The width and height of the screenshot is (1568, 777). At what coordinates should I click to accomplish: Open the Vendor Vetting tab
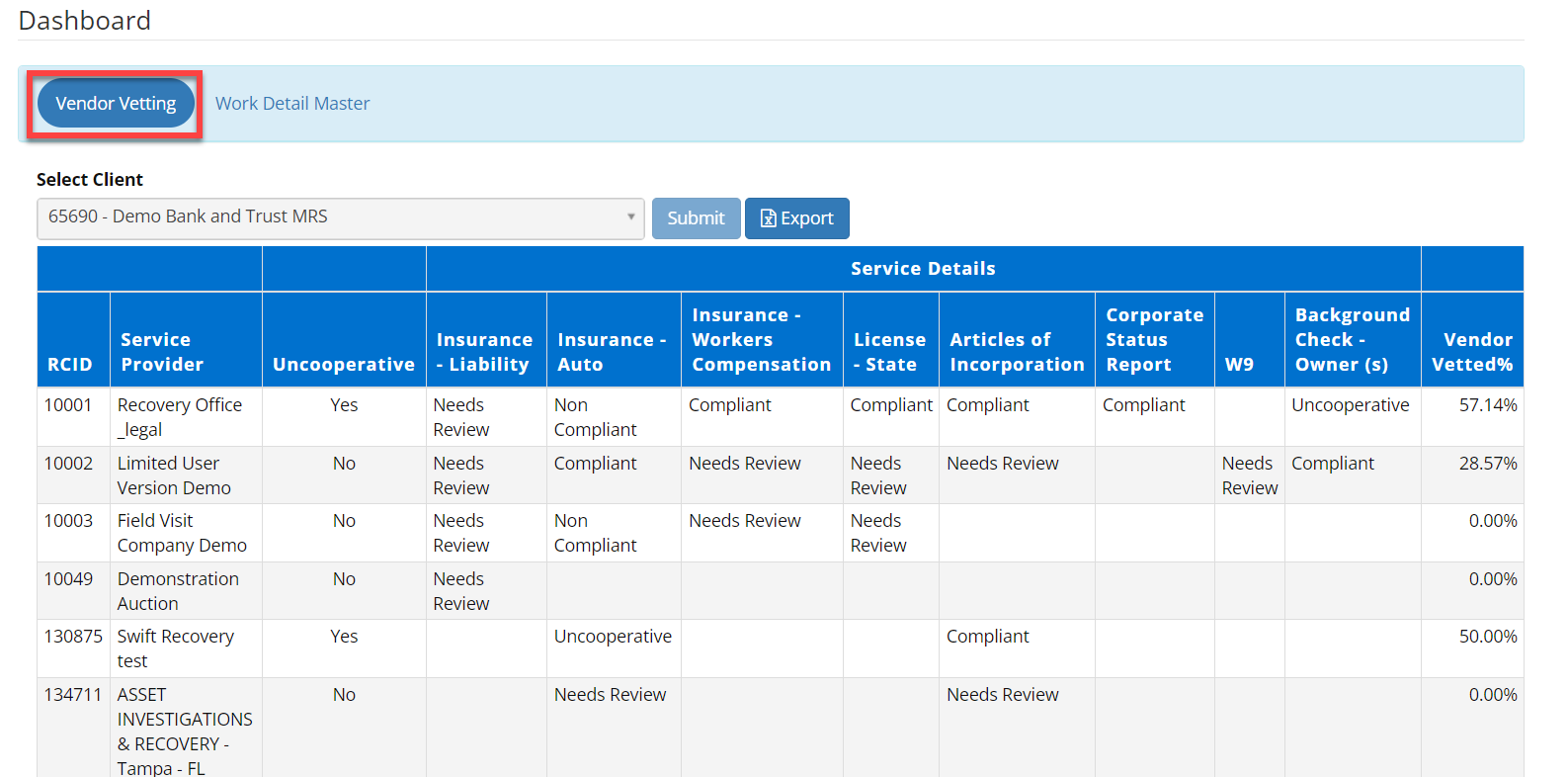point(116,104)
